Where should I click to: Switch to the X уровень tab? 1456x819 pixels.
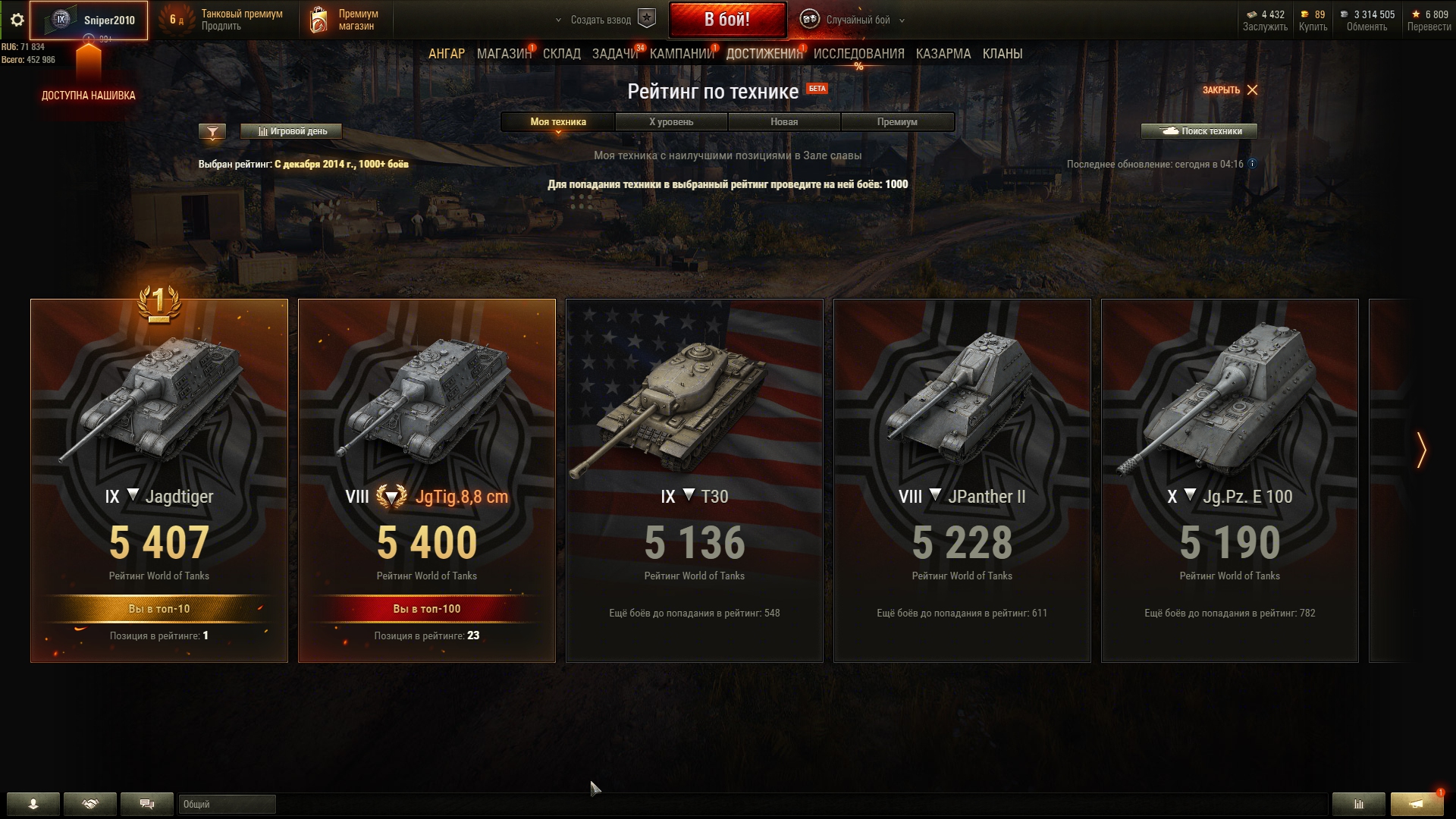pos(671,122)
